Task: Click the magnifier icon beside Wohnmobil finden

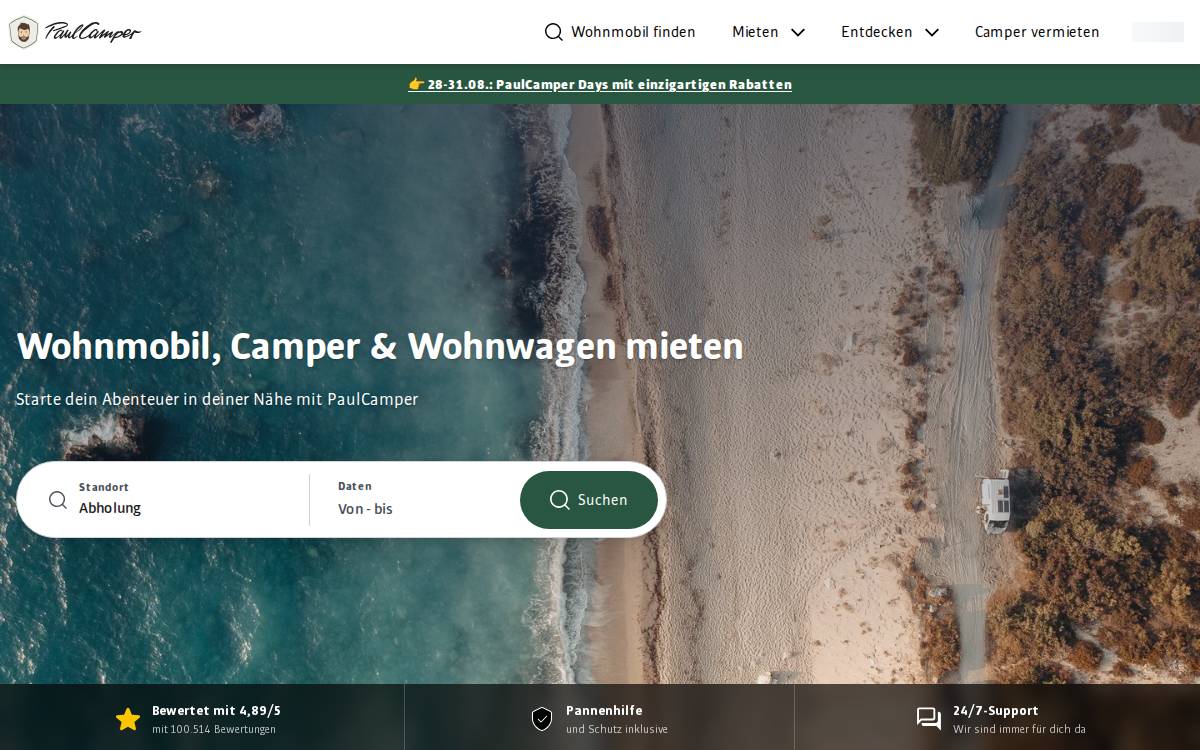Action: [553, 32]
